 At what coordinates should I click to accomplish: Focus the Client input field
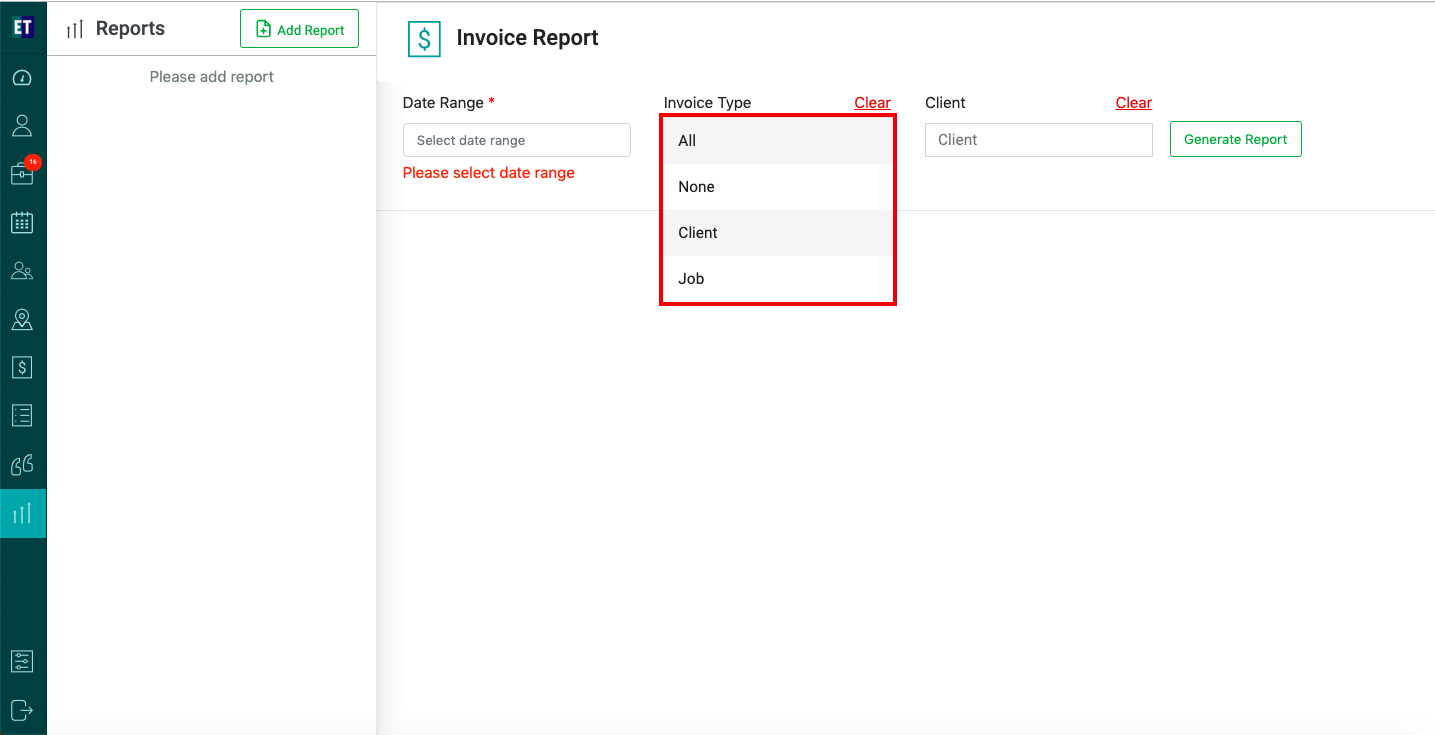coord(1038,140)
